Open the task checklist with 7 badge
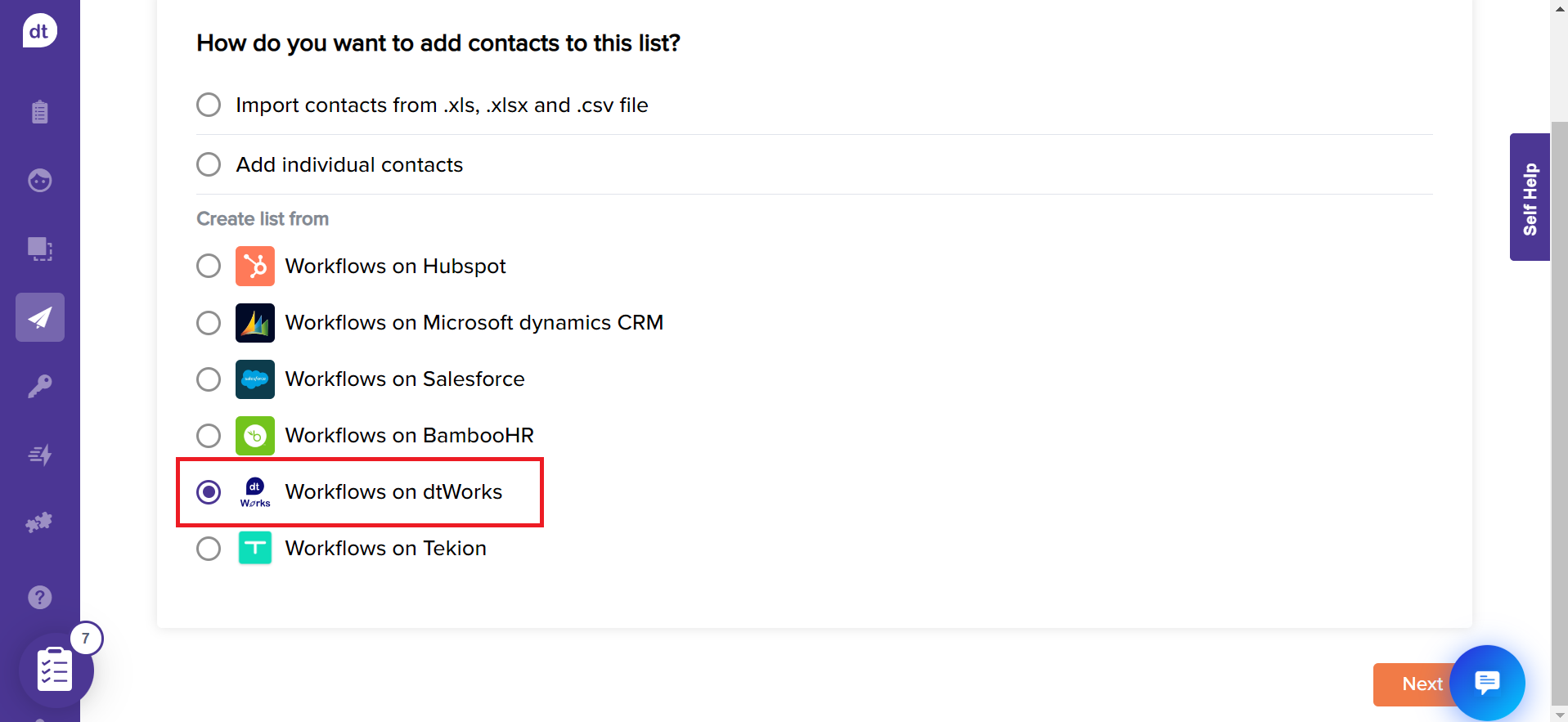The image size is (1568, 722). [x=54, y=670]
